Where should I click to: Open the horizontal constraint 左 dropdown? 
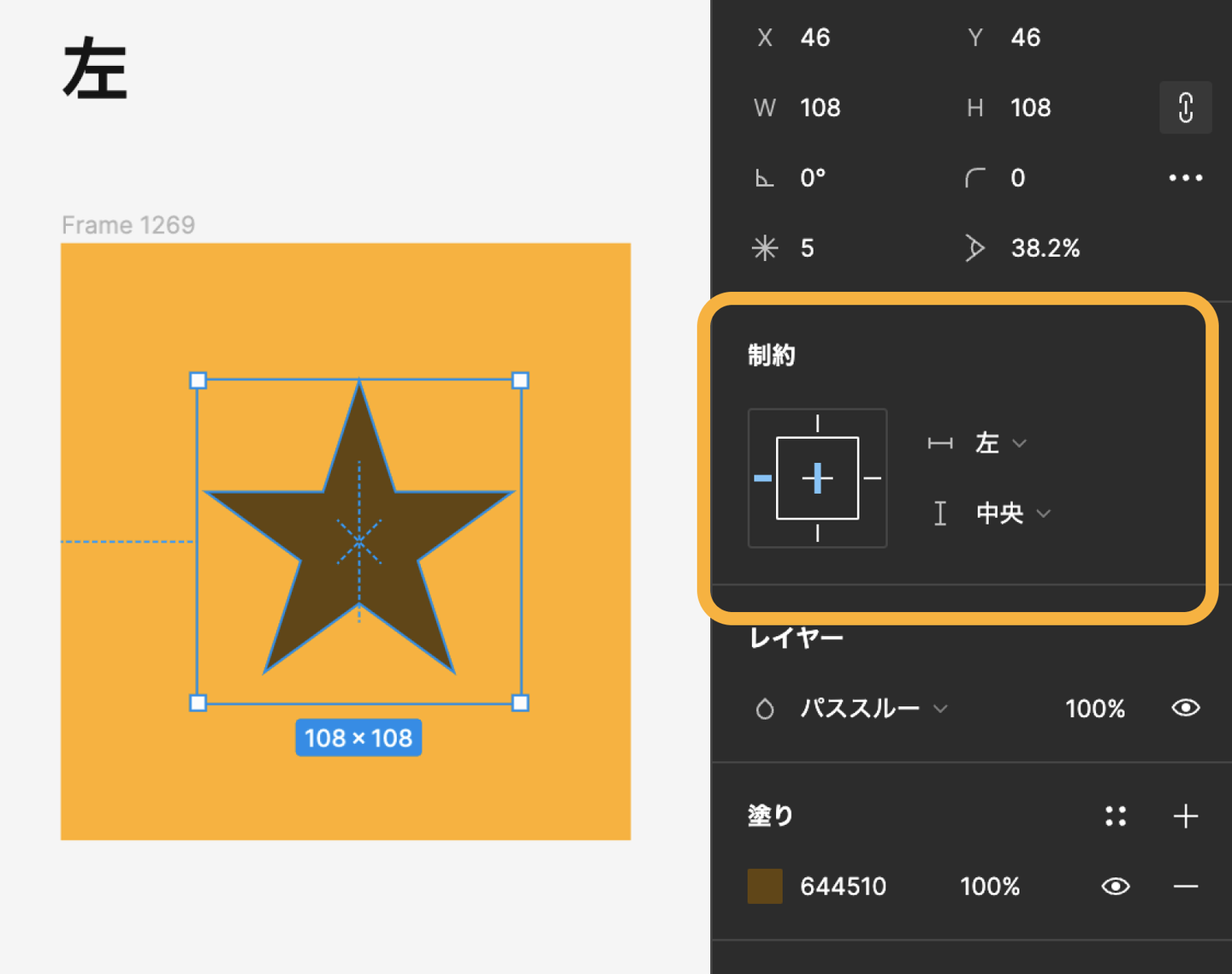(999, 443)
